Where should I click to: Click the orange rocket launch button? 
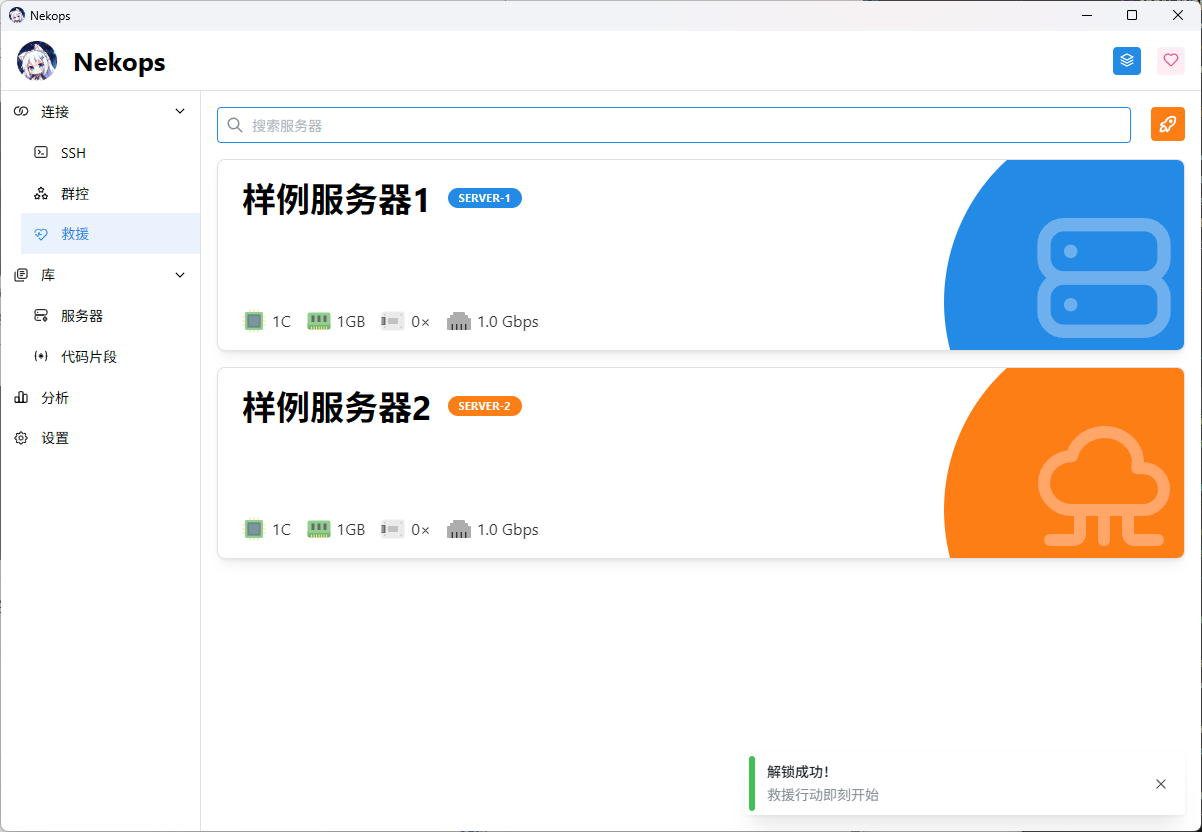click(x=1167, y=125)
